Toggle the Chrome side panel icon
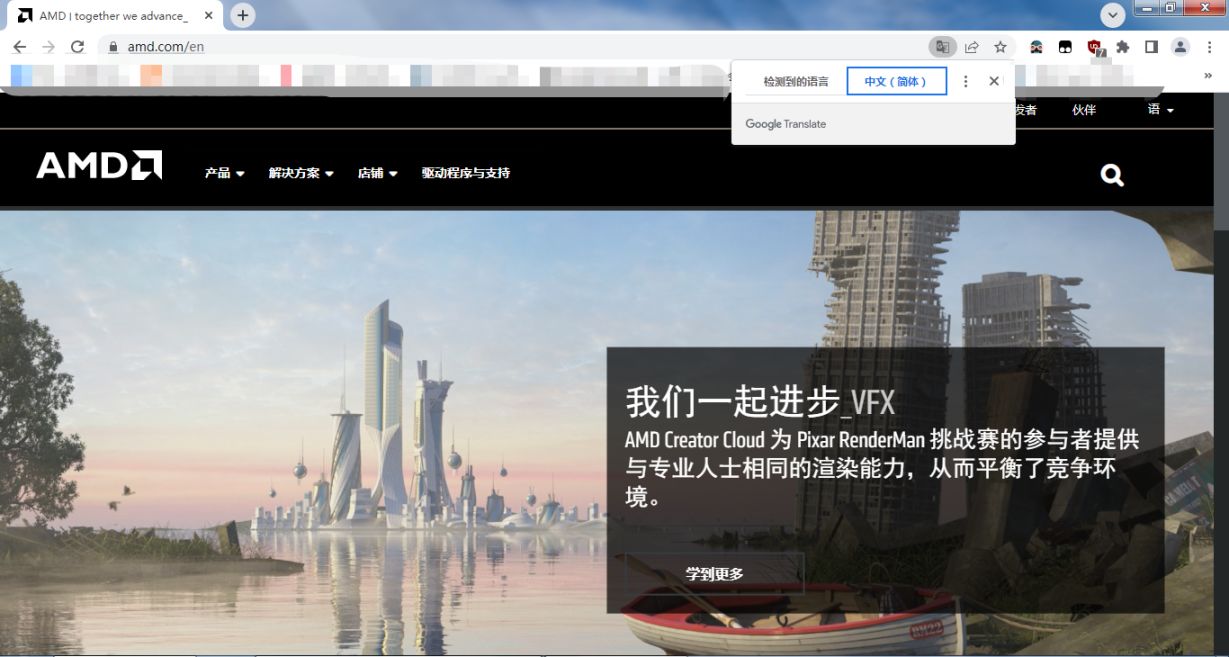The image size is (1229, 657). tap(1151, 47)
